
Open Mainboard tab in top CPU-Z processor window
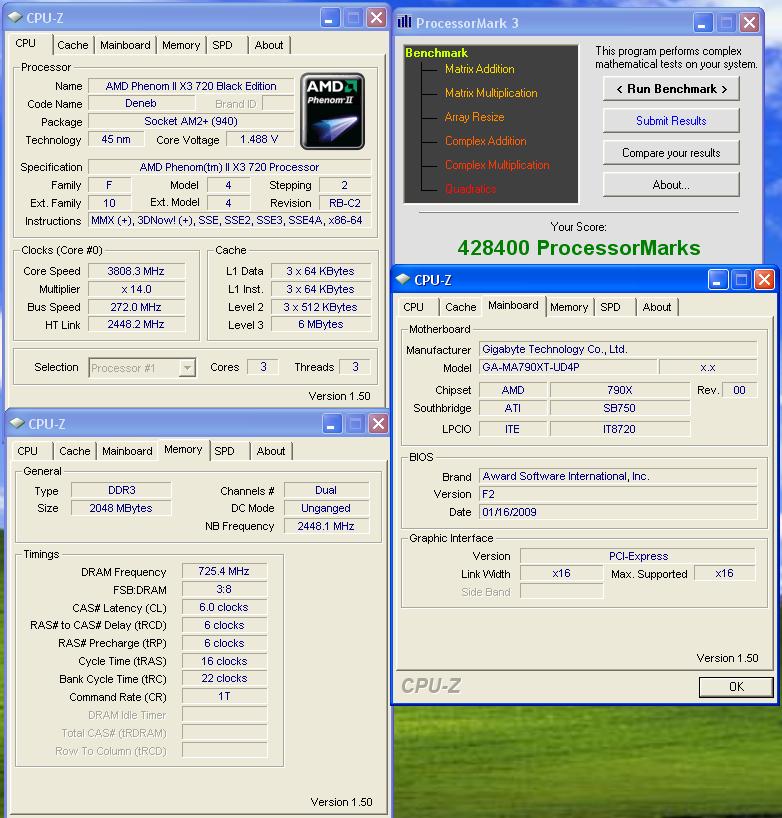[x=125, y=45]
